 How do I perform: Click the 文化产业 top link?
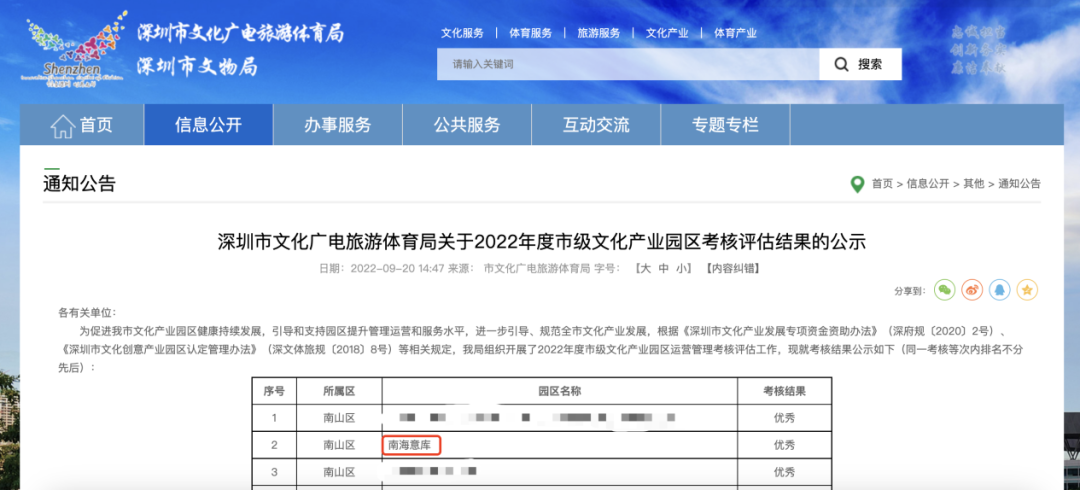[667, 33]
